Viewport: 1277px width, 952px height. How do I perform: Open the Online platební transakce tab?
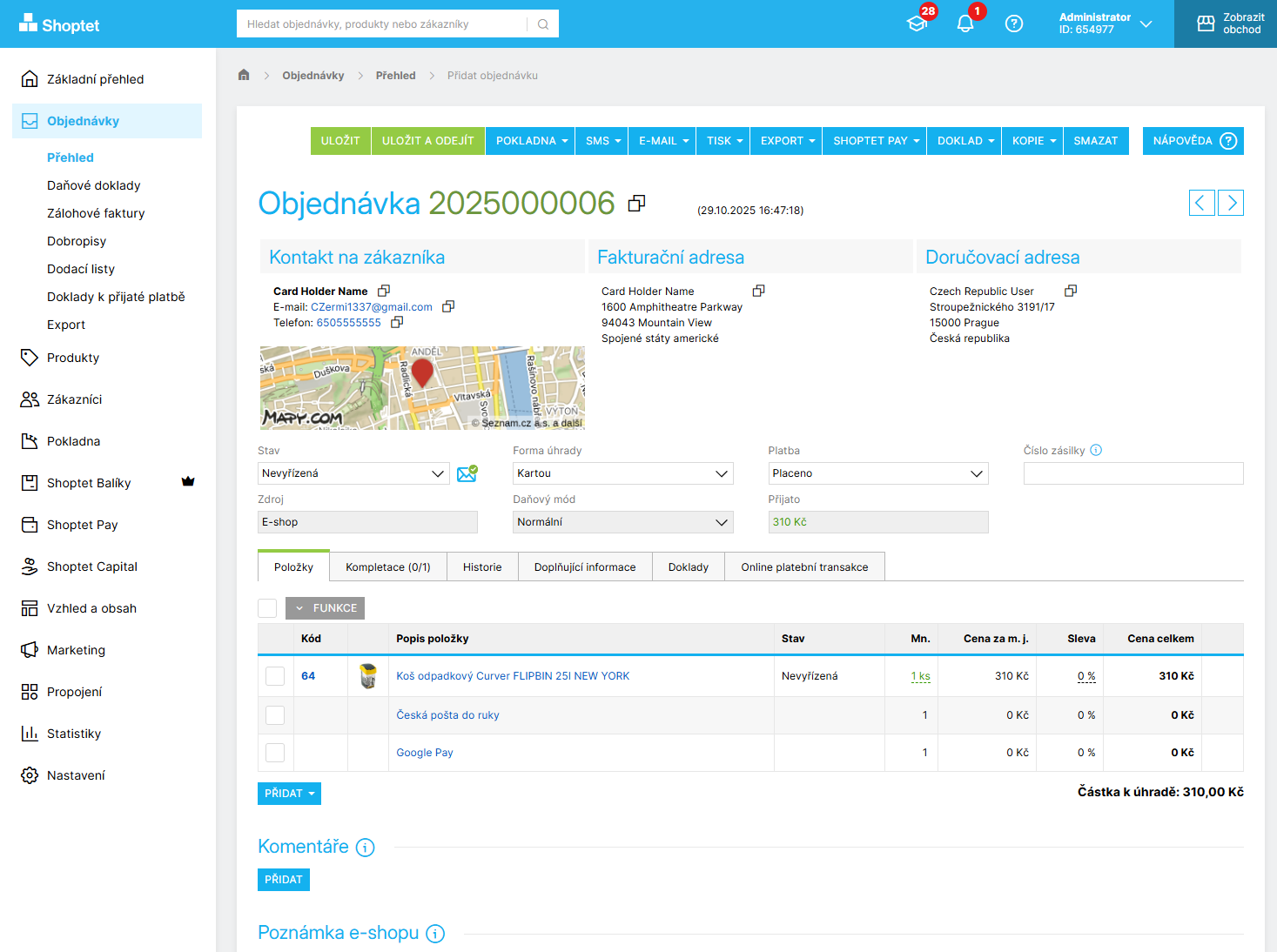click(x=804, y=567)
